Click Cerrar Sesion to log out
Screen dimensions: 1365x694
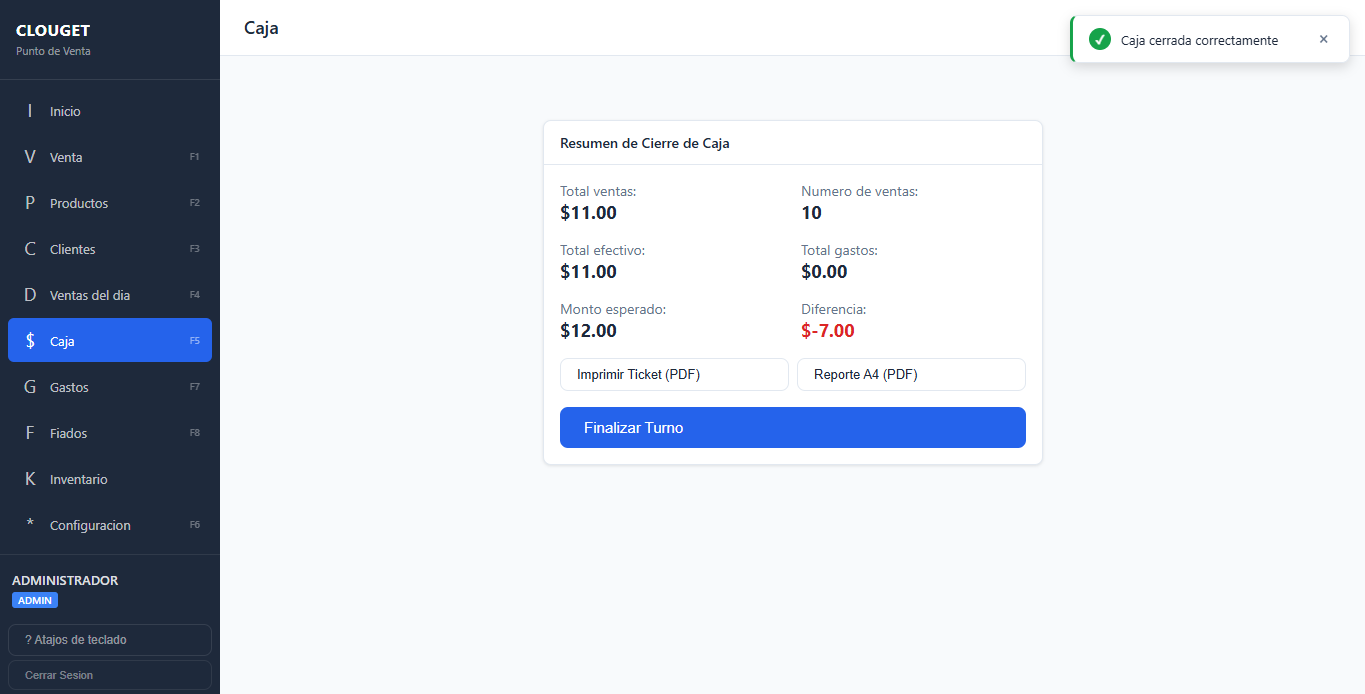[x=110, y=675]
